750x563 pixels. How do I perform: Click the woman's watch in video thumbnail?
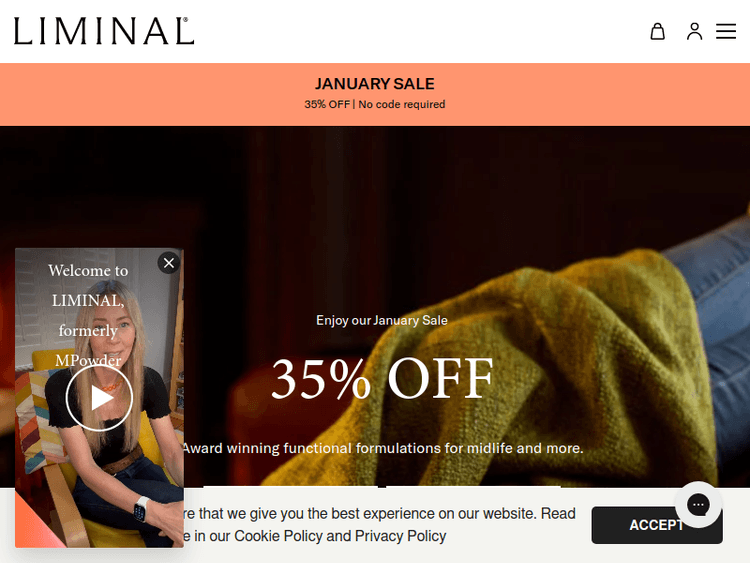[140, 510]
